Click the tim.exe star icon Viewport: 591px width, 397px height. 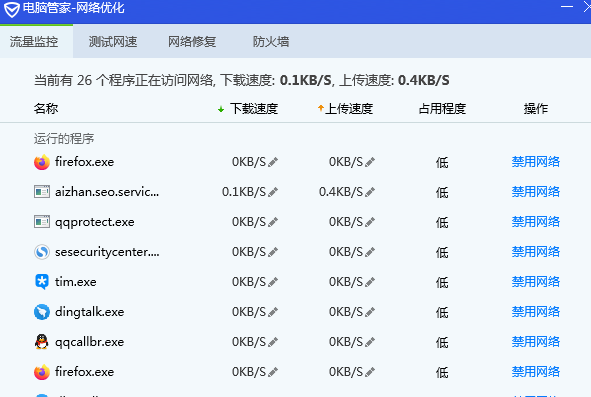click(x=42, y=282)
